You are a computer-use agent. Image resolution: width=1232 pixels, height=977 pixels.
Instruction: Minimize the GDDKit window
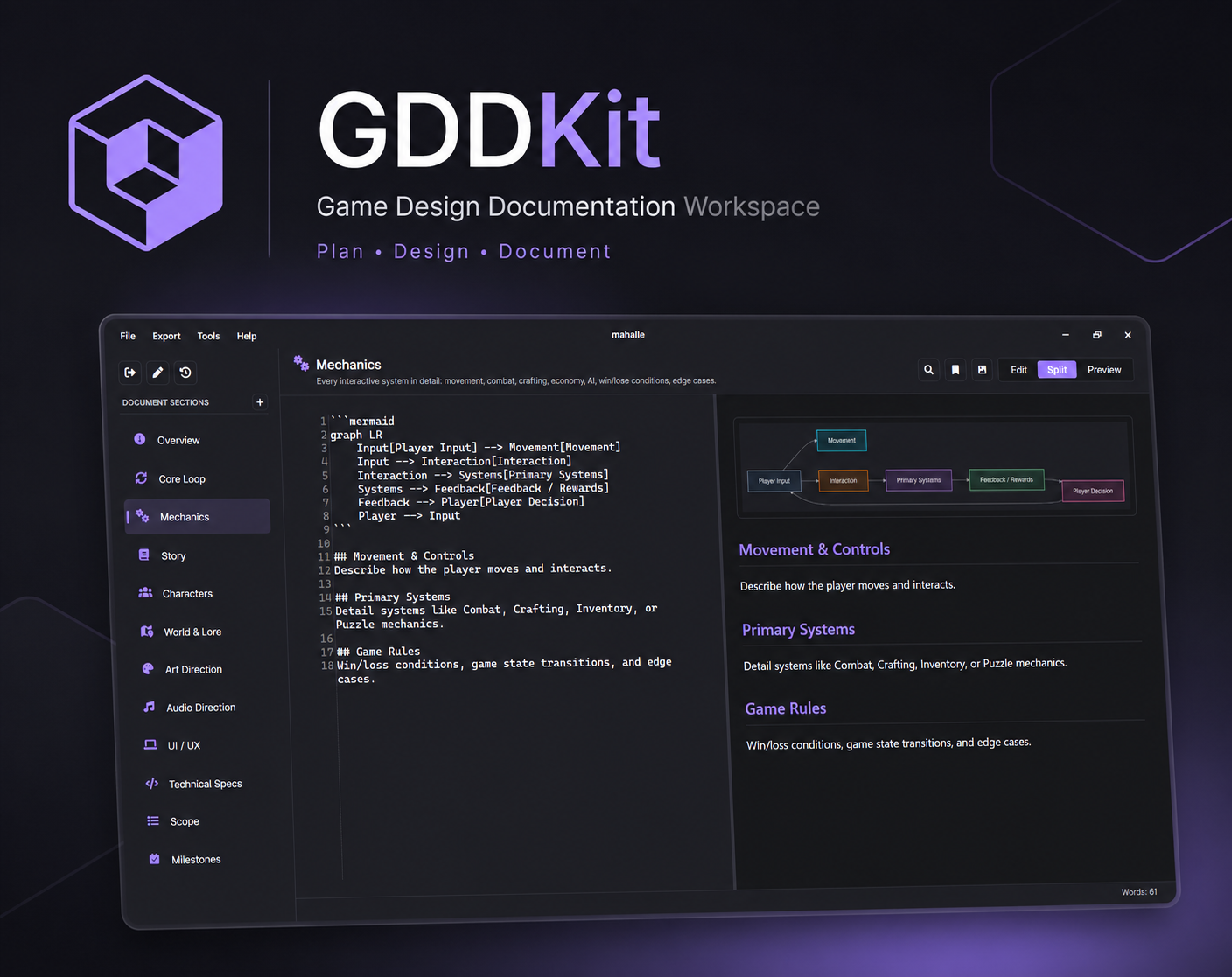pos(1066,335)
